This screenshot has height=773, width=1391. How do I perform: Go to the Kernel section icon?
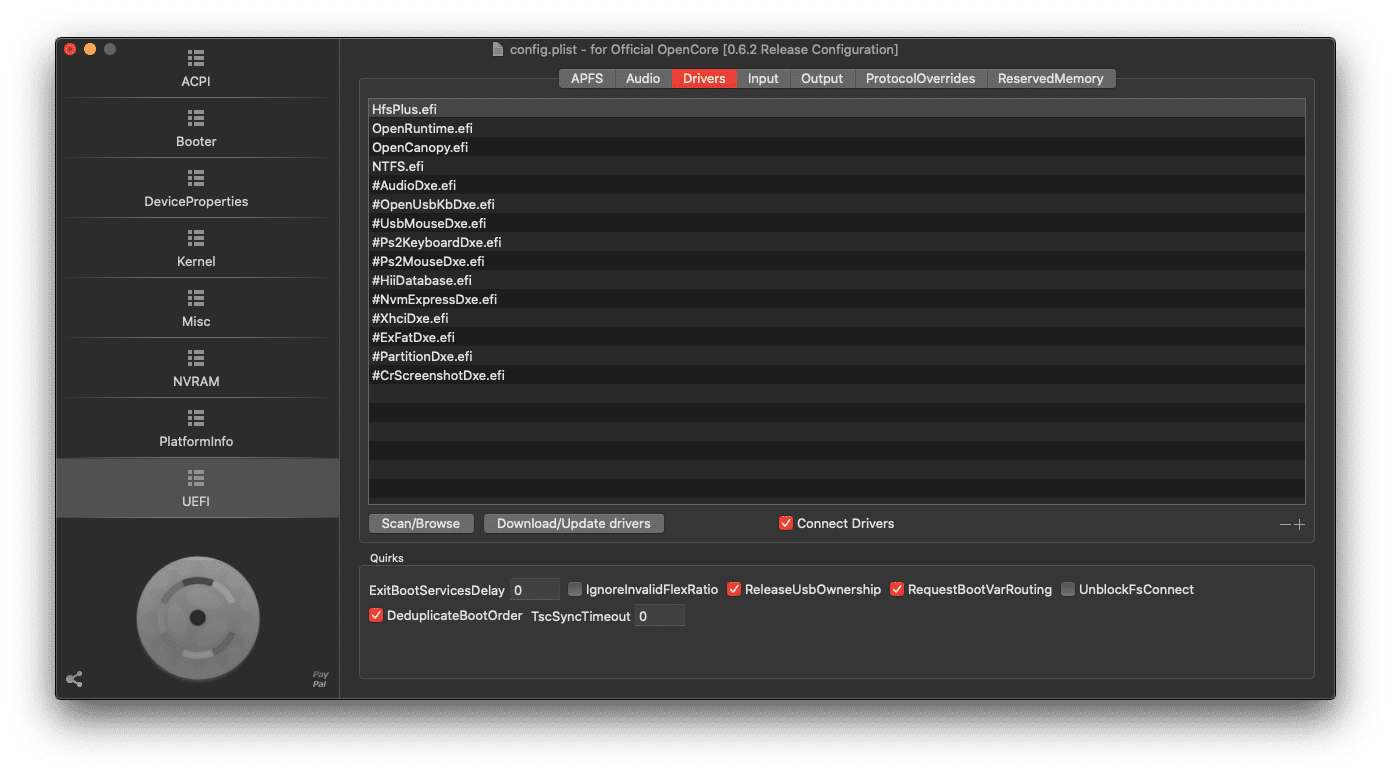click(196, 238)
